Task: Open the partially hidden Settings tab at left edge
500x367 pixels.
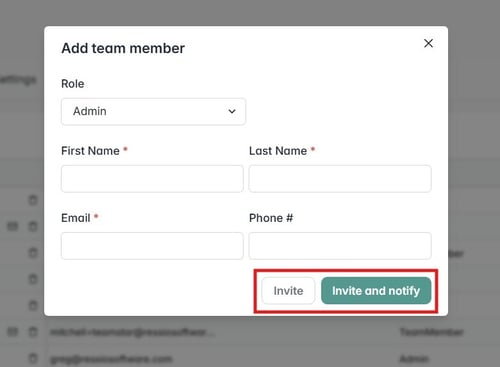Action: (x=17, y=80)
